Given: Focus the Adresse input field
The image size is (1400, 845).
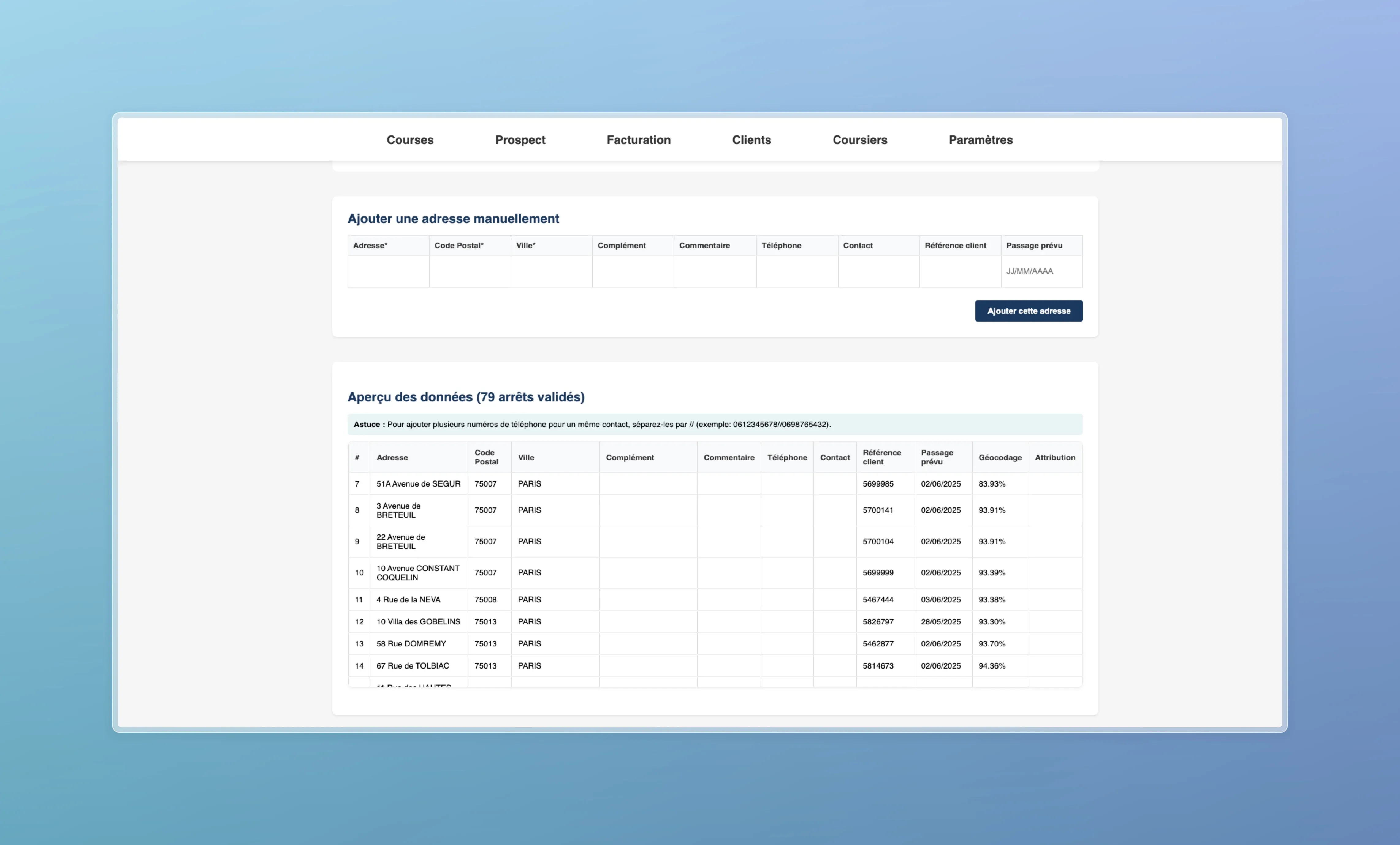Looking at the screenshot, I should (x=388, y=271).
